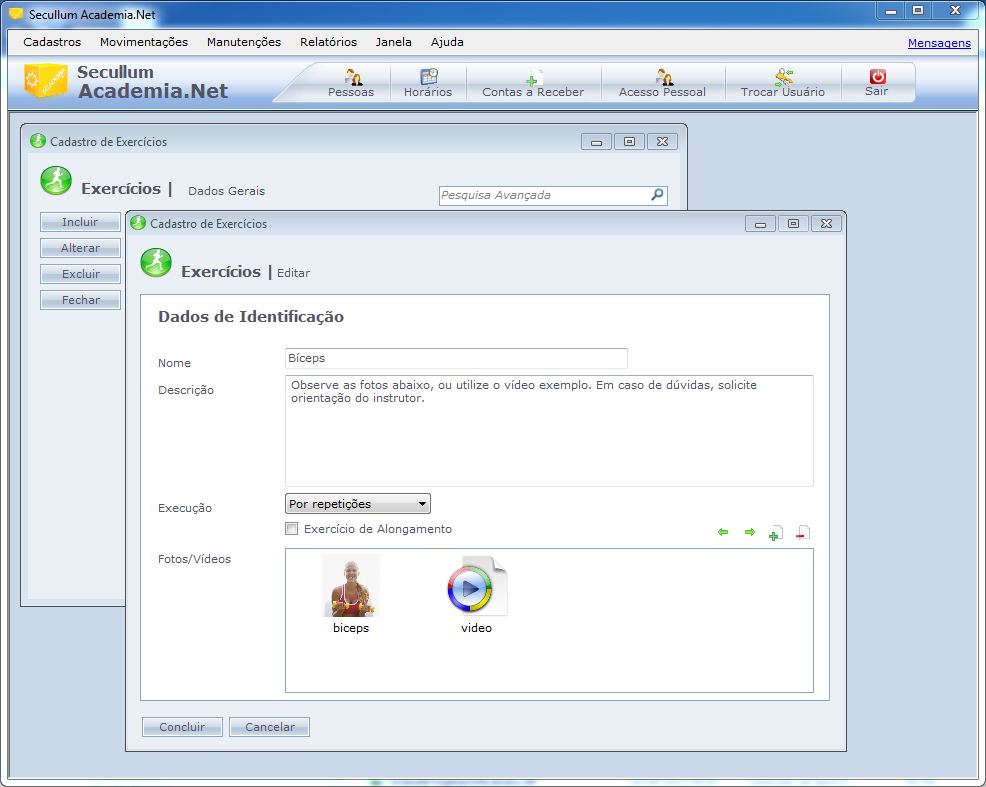This screenshot has width=986, height=787.
Task: Open the Relatórios menu
Action: click(328, 42)
